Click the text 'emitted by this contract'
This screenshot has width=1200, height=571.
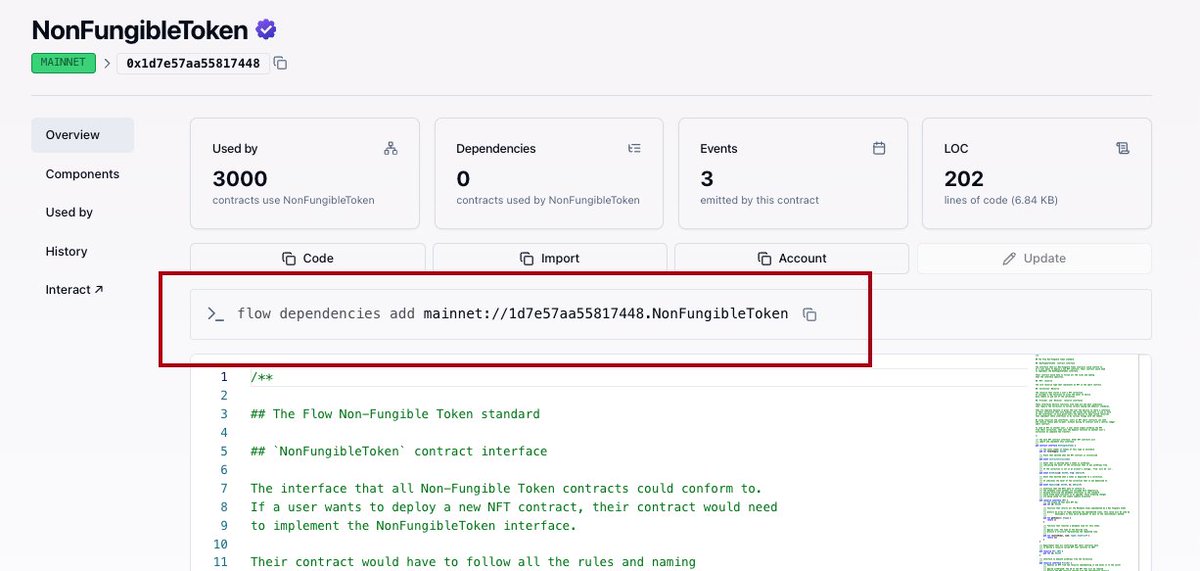click(759, 200)
